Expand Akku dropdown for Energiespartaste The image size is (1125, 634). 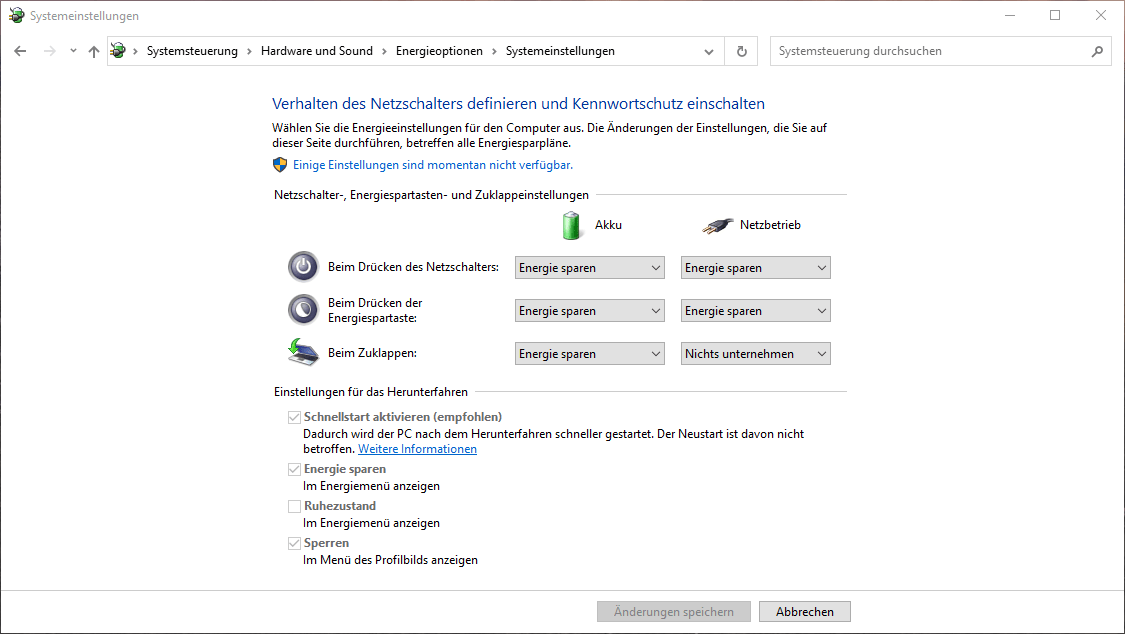589,311
